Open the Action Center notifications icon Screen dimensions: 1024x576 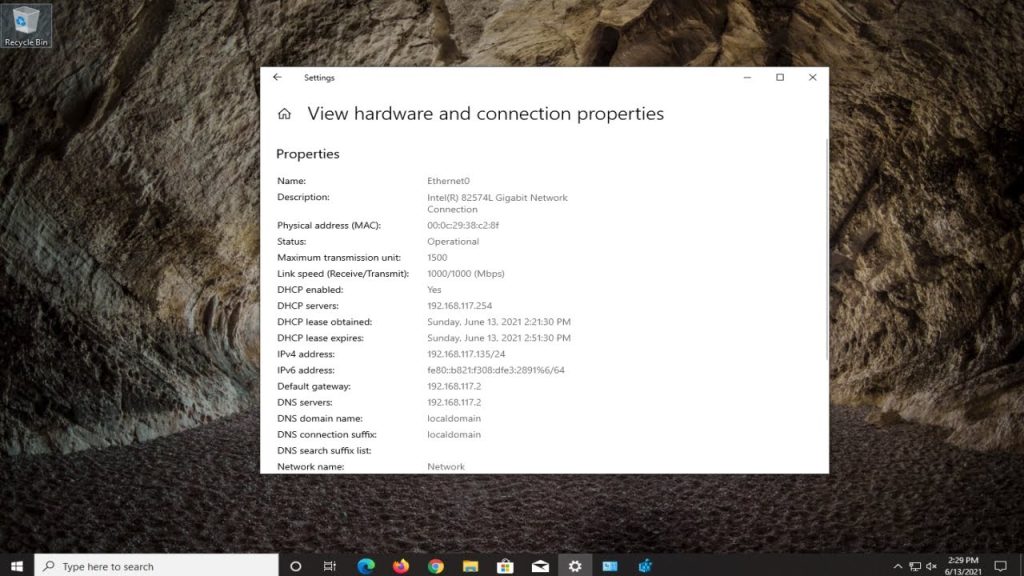click(1000, 566)
